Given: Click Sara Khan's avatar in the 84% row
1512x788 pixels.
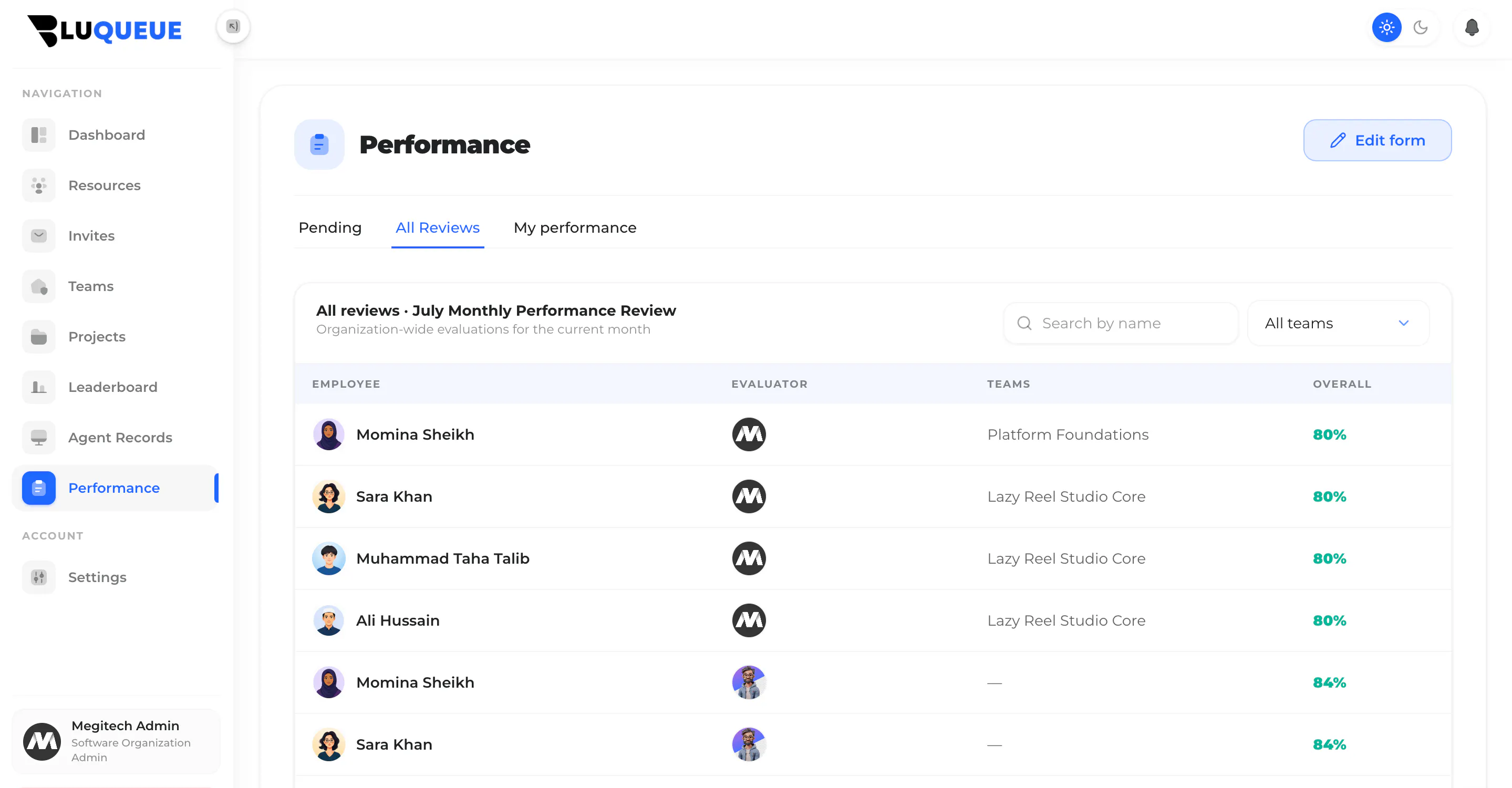Looking at the screenshot, I should tap(329, 744).
